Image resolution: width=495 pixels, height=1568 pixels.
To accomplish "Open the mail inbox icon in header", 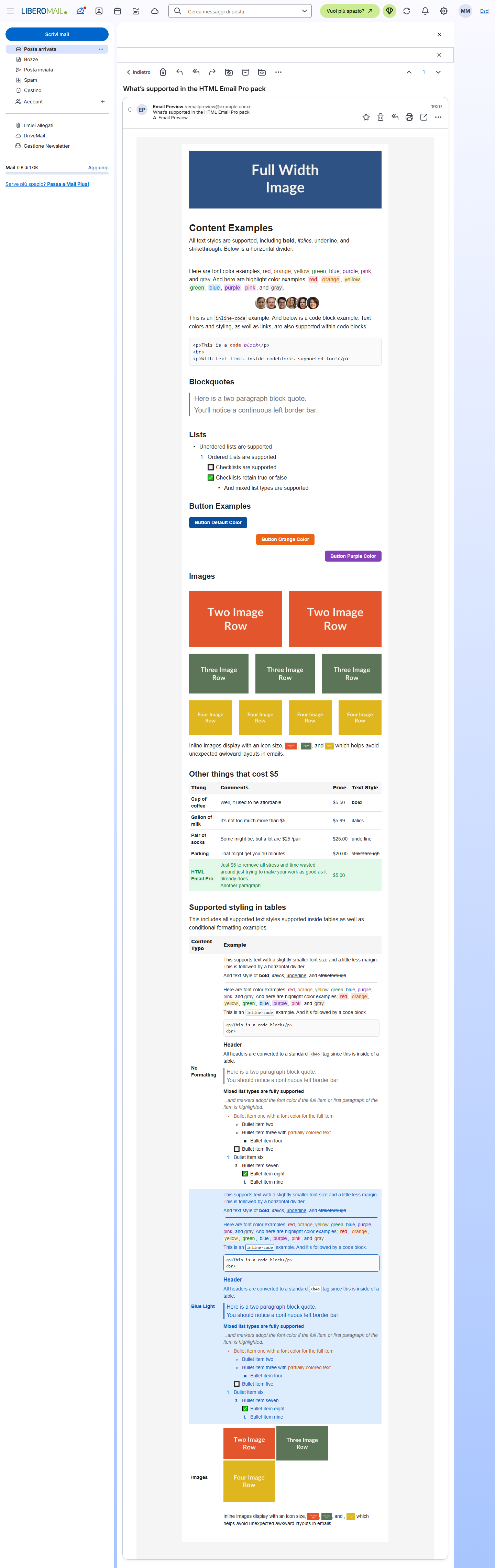I will click(x=80, y=11).
